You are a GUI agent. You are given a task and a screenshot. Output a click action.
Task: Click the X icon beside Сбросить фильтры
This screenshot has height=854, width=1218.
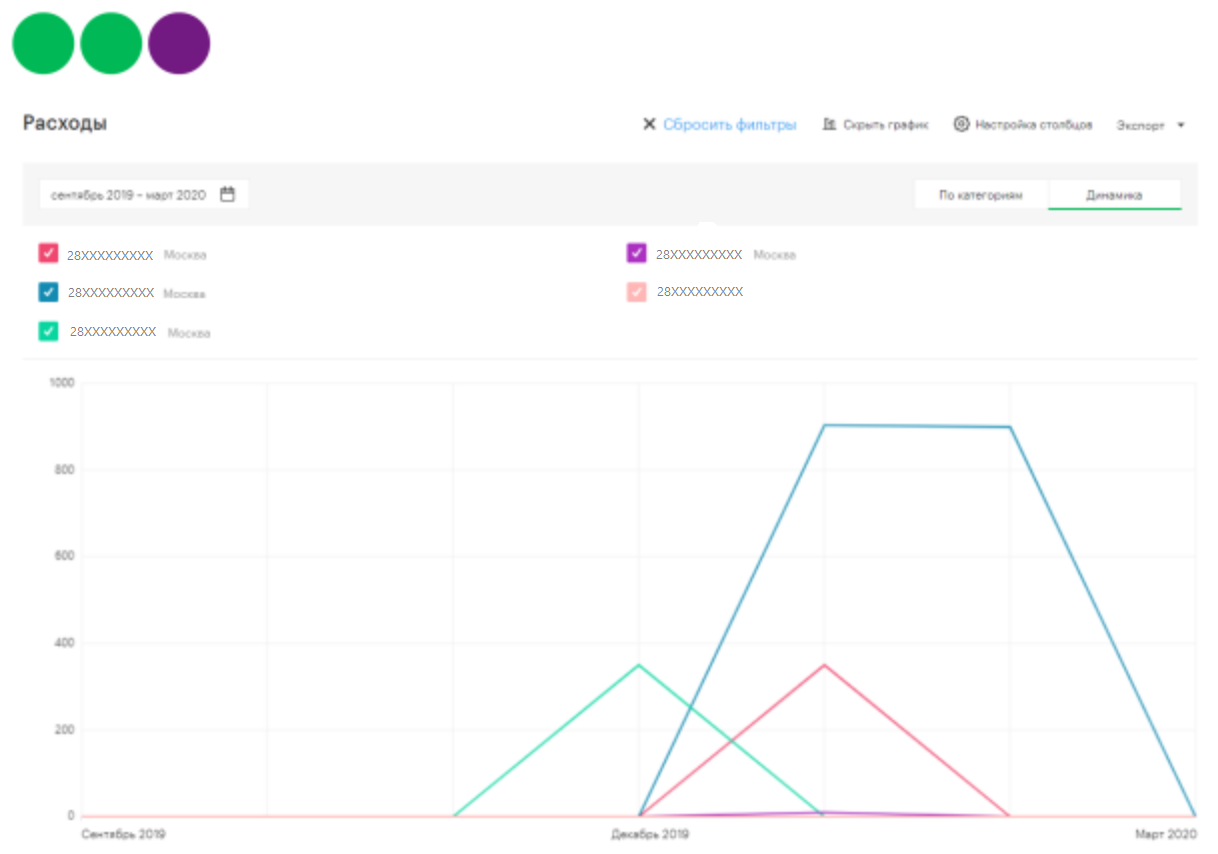tap(649, 124)
